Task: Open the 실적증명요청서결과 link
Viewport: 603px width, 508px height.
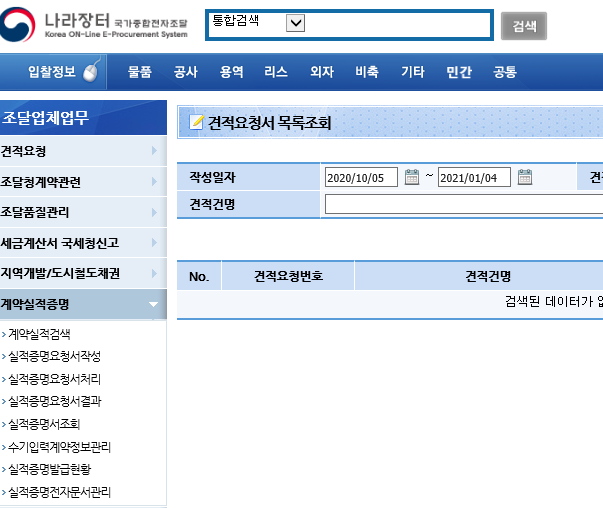Action: [x=55, y=401]
